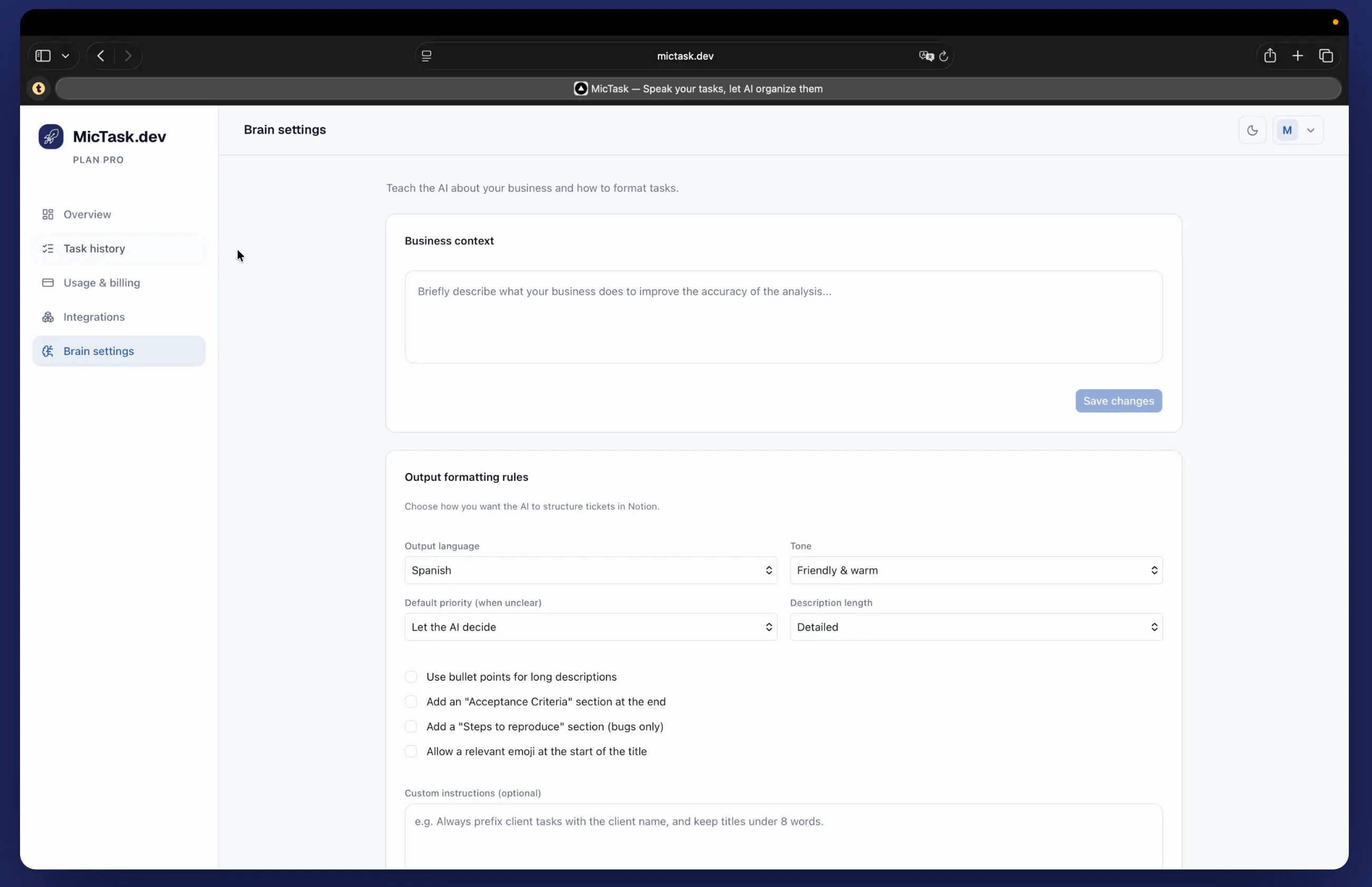Image resolution: width=1372 pixels, height=887 pixels.
Task: Click the MicTask tab favicon
Action: tap(581, 89)
